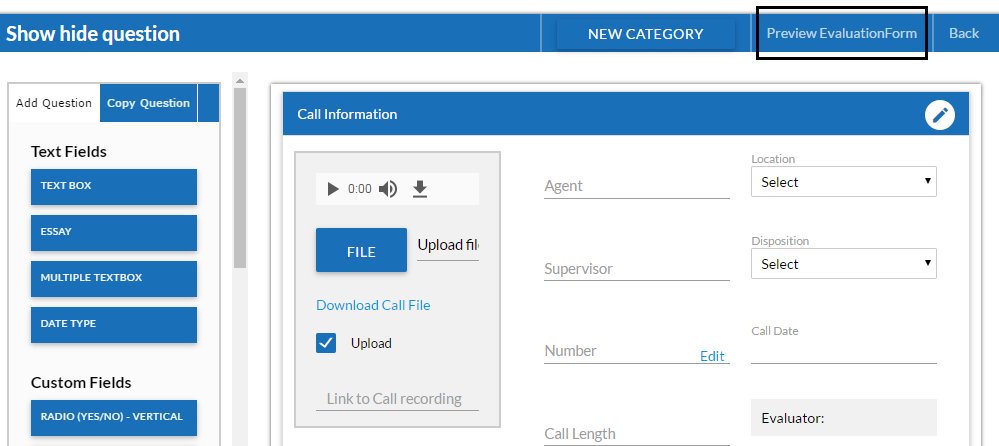Click the Edit link beside Number
Viewport: 999px width, 446px height.
coord(712,356)
